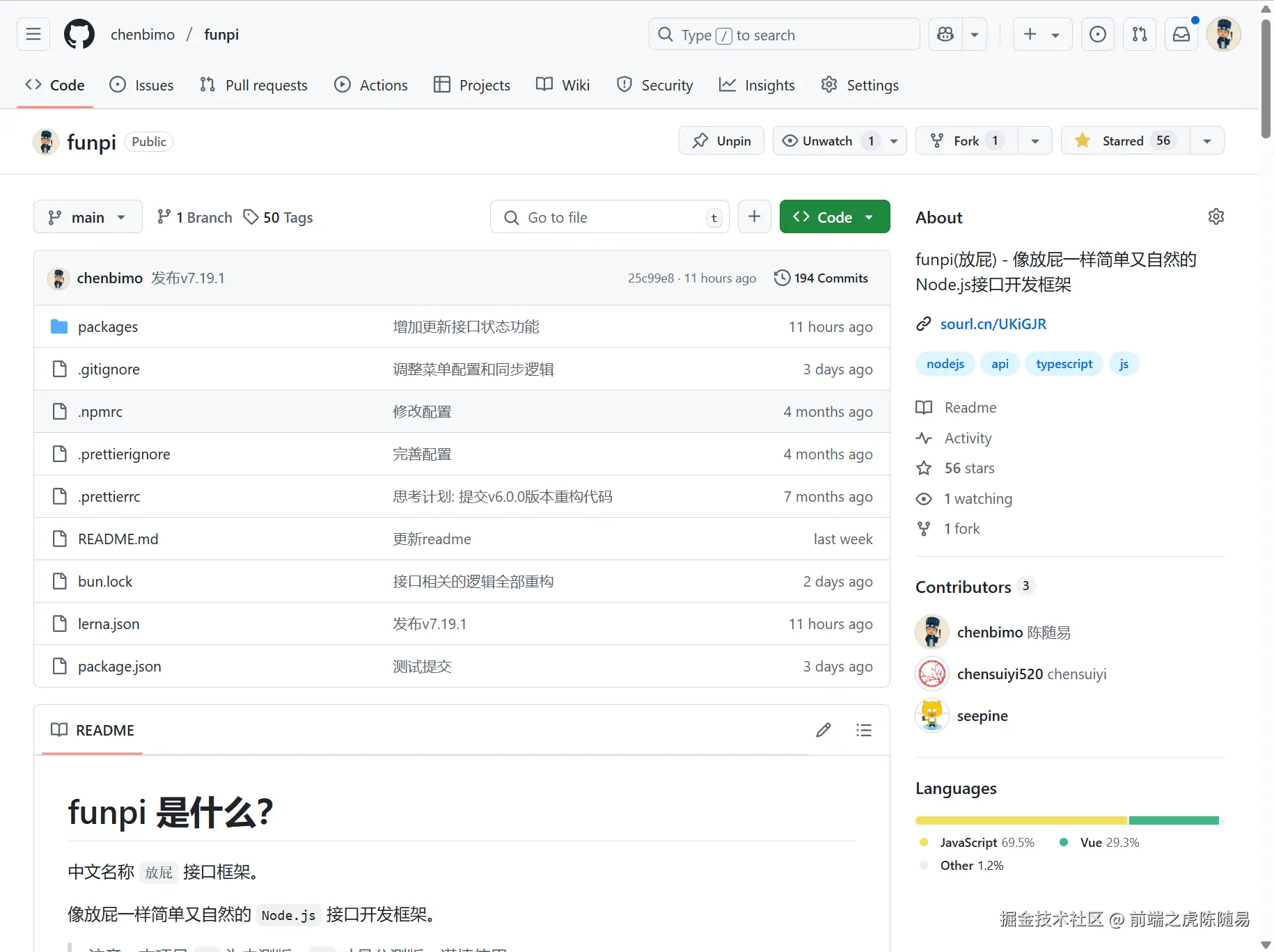Open the Activity link
The width and height of the screenshot is (1274, 952).
[954, 438]
